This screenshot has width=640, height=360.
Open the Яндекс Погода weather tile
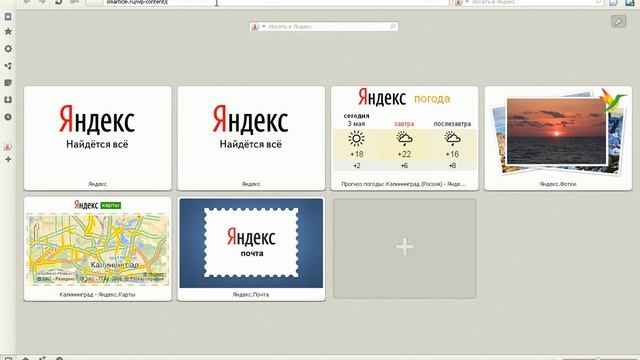point(404,138)
